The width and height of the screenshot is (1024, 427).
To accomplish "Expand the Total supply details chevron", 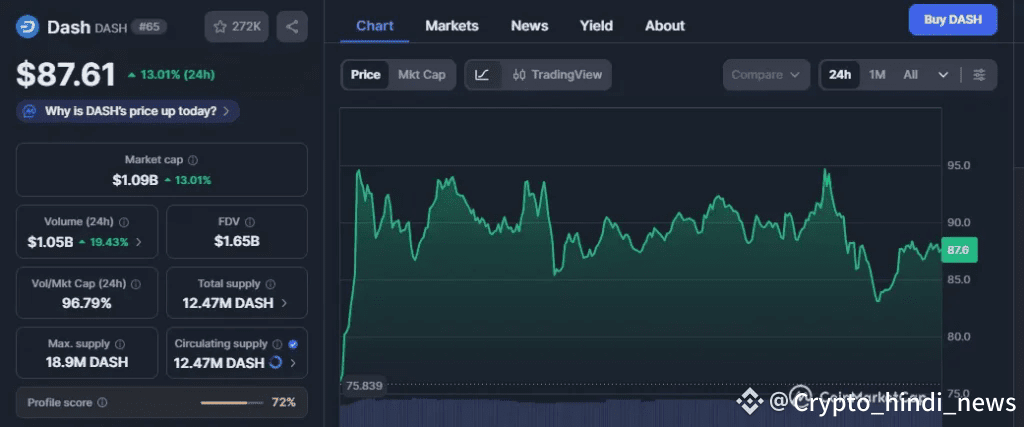I will tap(284, 303).
